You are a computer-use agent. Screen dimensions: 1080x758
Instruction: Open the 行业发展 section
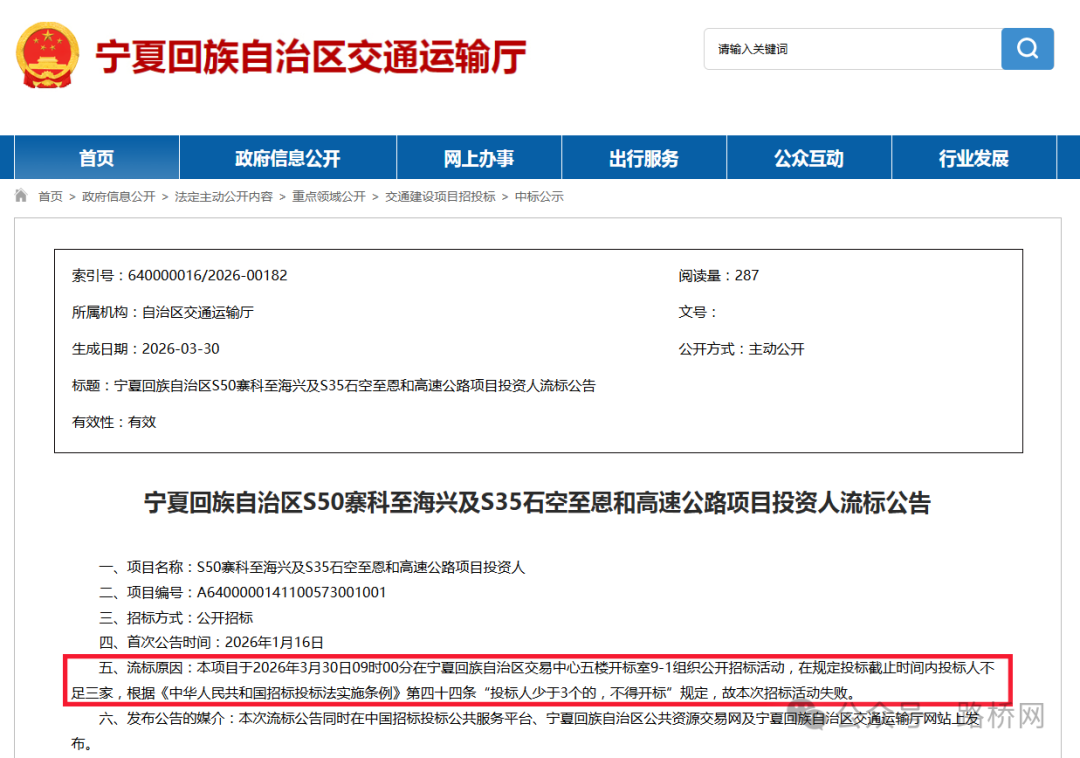973,157
